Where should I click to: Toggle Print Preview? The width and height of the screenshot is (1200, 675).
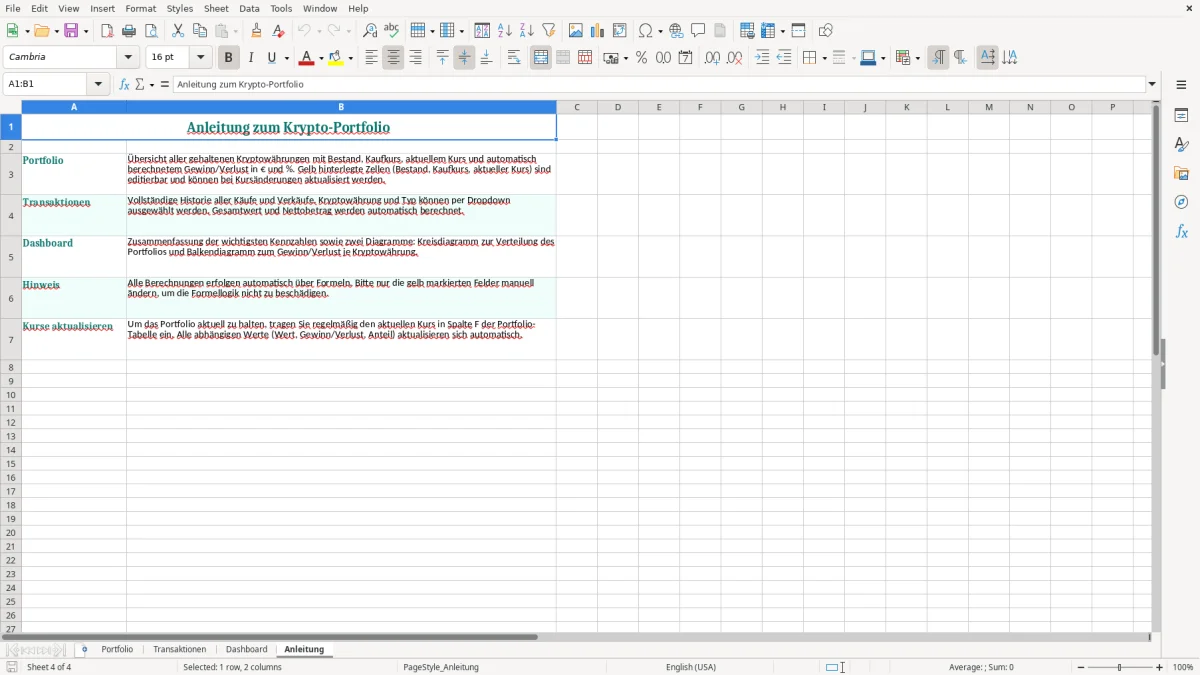pyautogui.click(x=151, y=31)
